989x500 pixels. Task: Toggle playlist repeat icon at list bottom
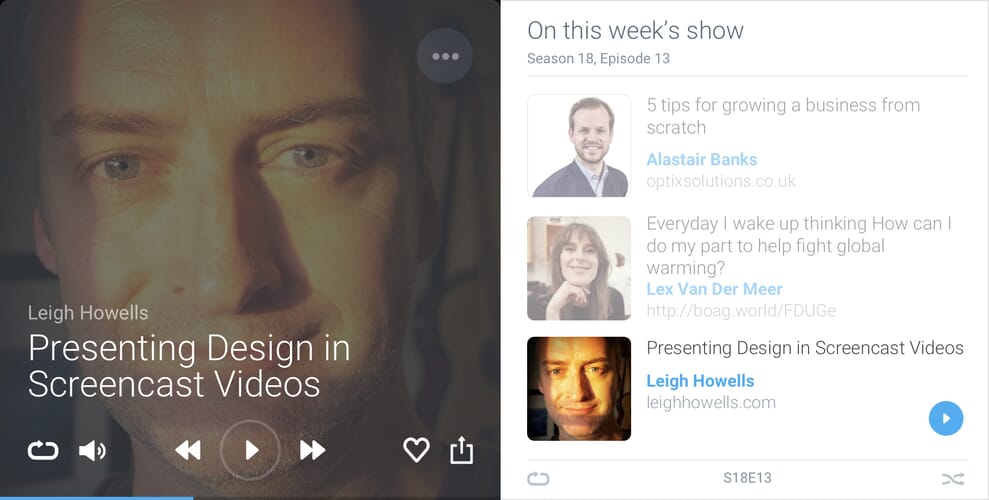click(x=538, y=479)
